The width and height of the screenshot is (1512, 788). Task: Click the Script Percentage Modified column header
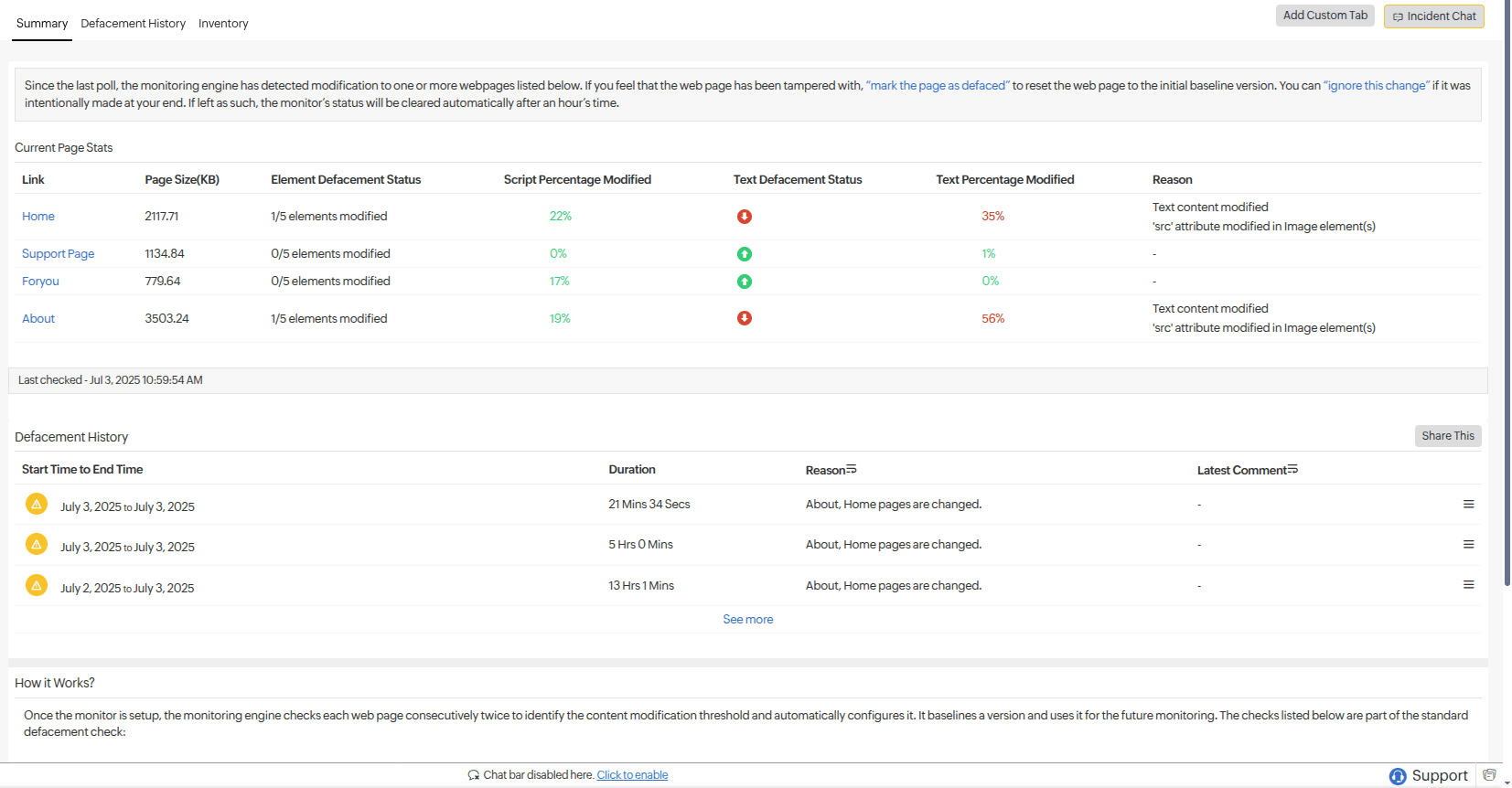pos(577,180)
